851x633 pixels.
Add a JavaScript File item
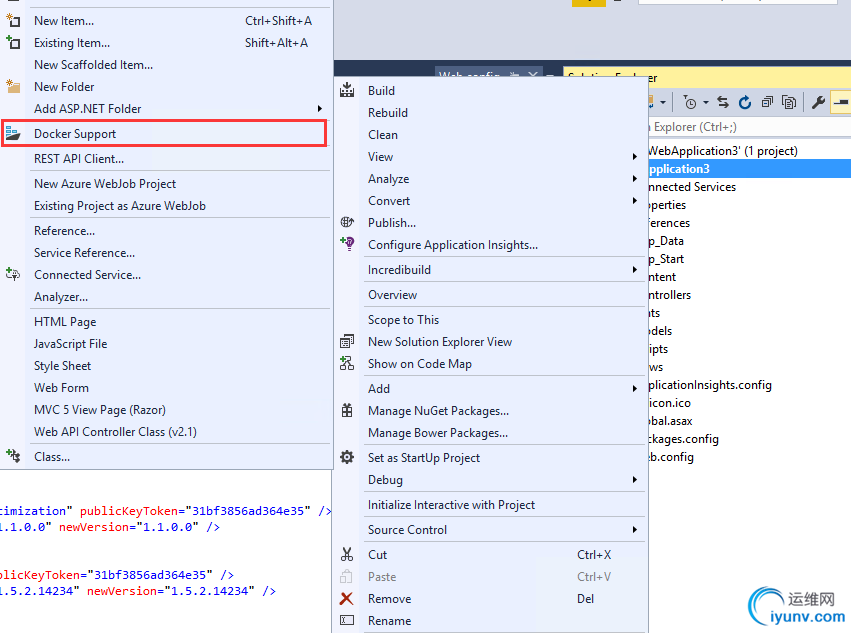click(x=71, y=344)
